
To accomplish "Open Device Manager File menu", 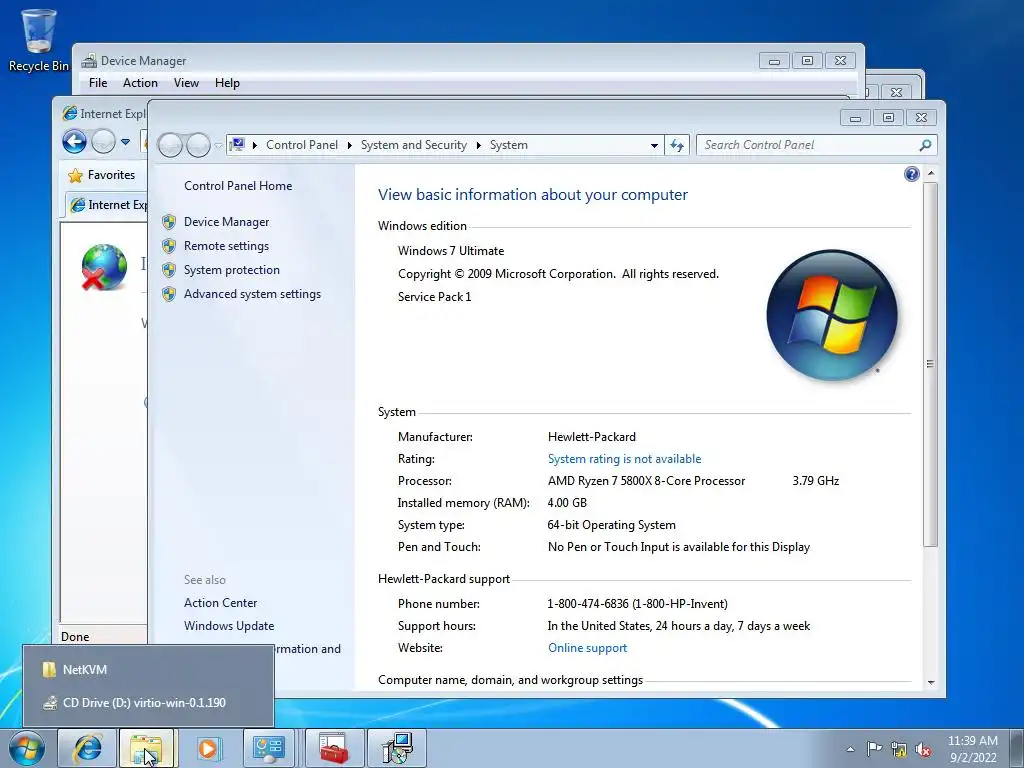I will coord(98,83).
